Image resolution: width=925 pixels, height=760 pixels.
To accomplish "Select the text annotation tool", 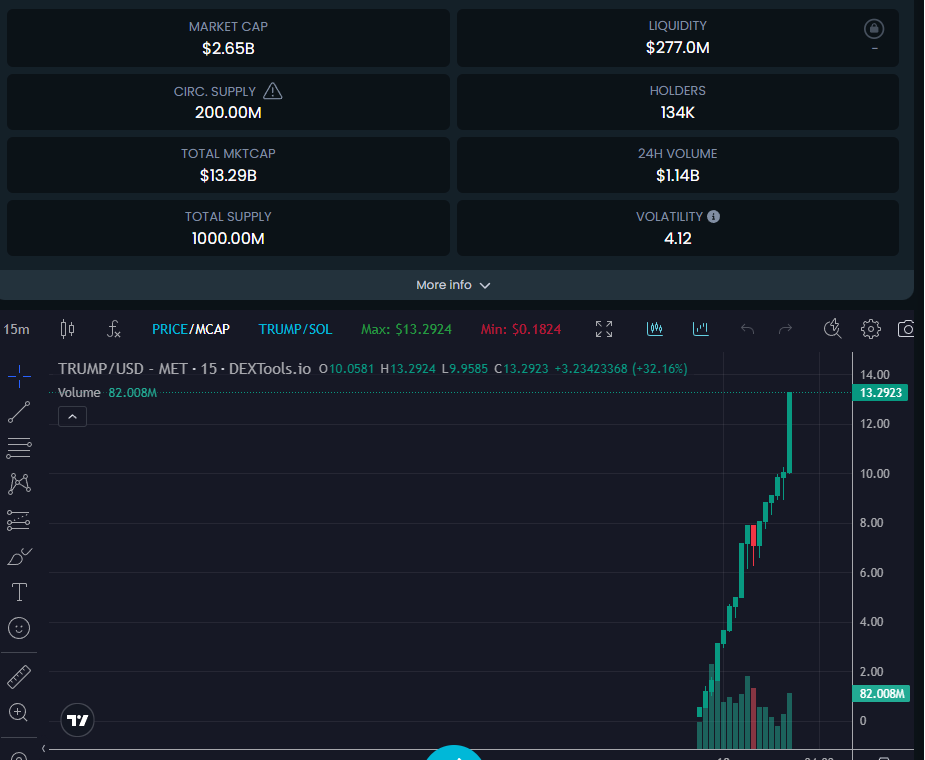I will 19,592.
